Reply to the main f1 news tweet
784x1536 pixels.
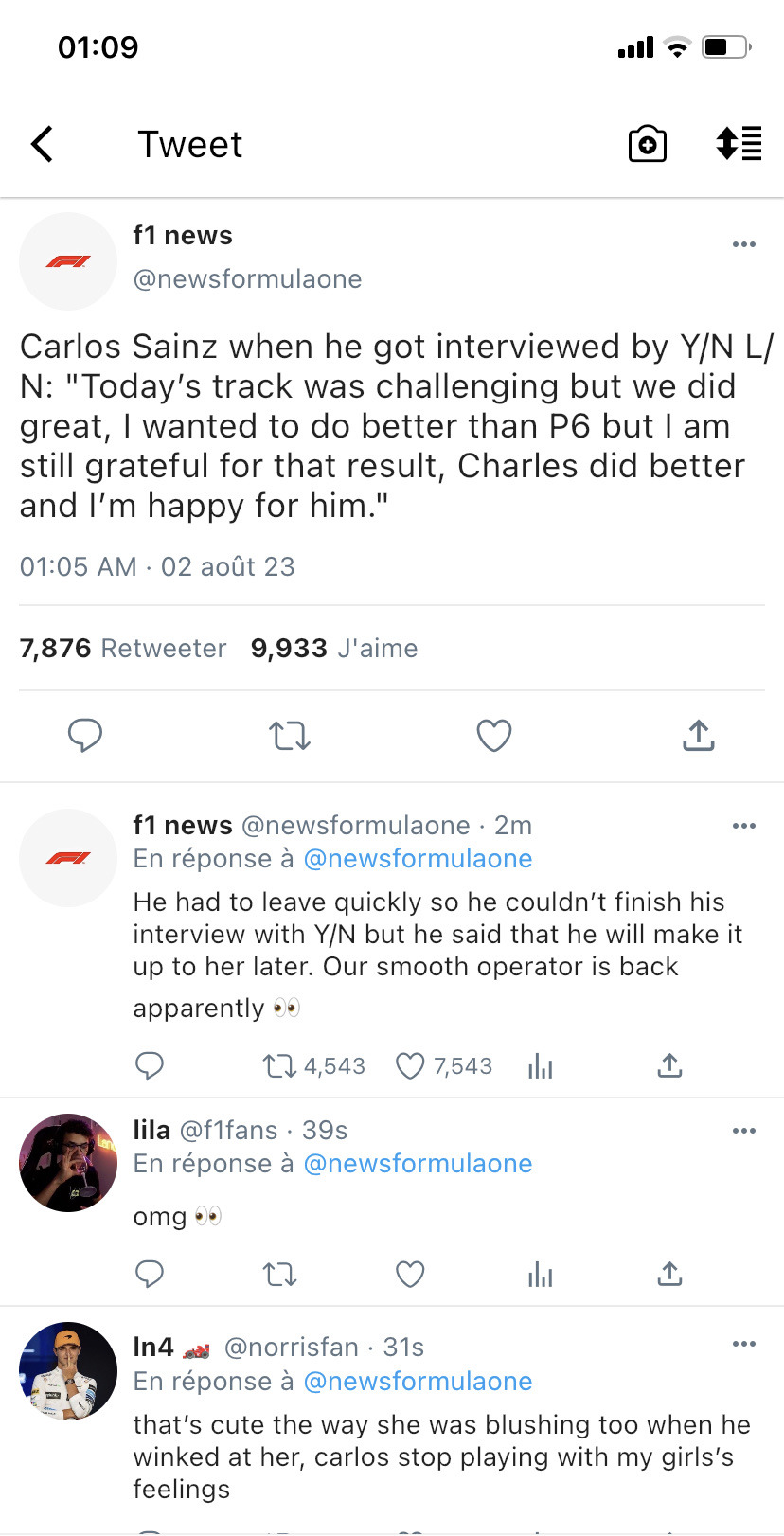tap(85, 735)
